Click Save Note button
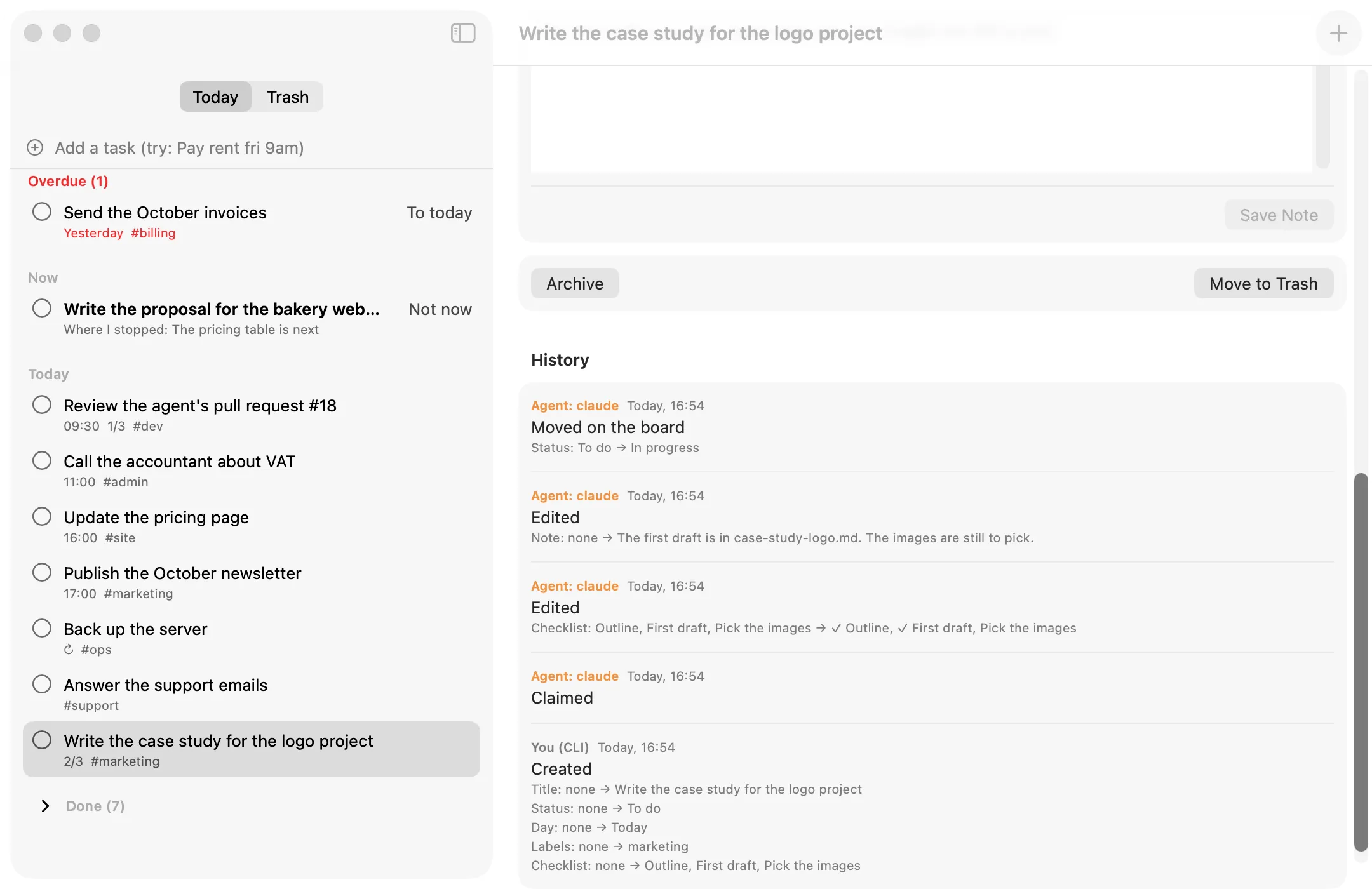Image resolution: width=1372 pixels, height=889 pixels. coord(1279,215)
